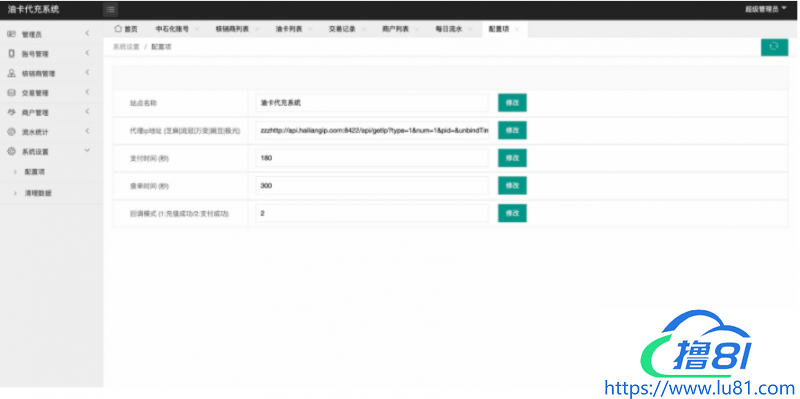
Task: Click the 流水统计 sidebar icon
Action: point(11,132)
